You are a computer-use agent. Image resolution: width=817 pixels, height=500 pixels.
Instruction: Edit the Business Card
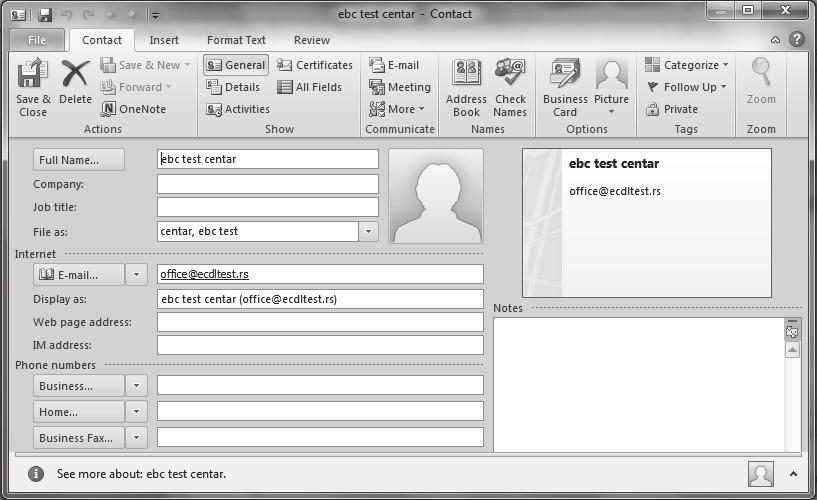[x=565, y=87]
